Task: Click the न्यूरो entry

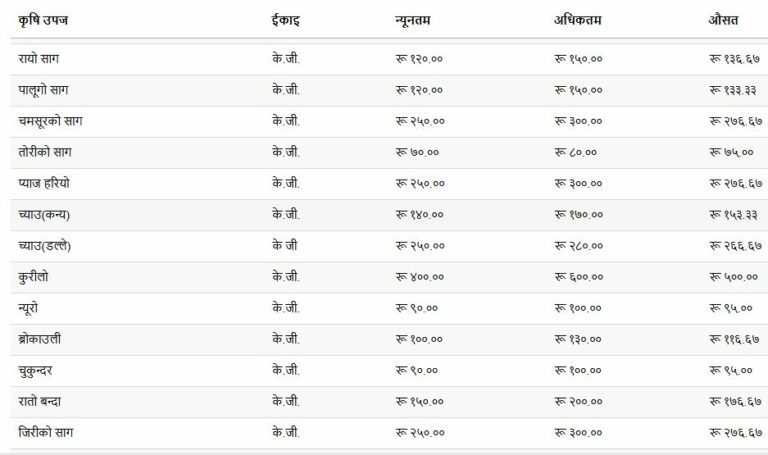Action: coord(28,308)
